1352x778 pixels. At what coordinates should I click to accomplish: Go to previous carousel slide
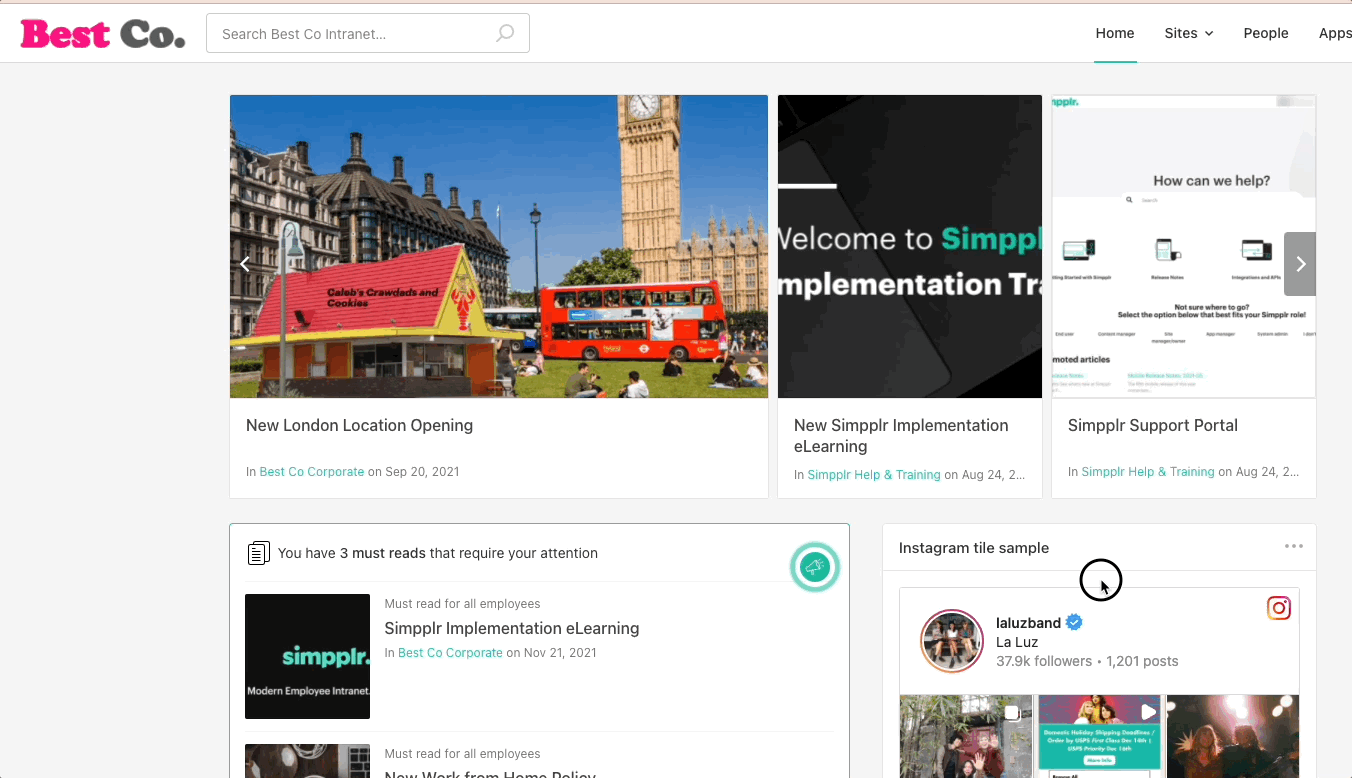245,264
